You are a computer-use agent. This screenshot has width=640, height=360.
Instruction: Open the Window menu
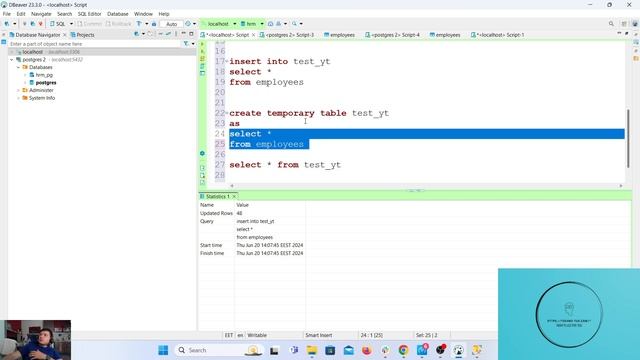pos(143,14)
